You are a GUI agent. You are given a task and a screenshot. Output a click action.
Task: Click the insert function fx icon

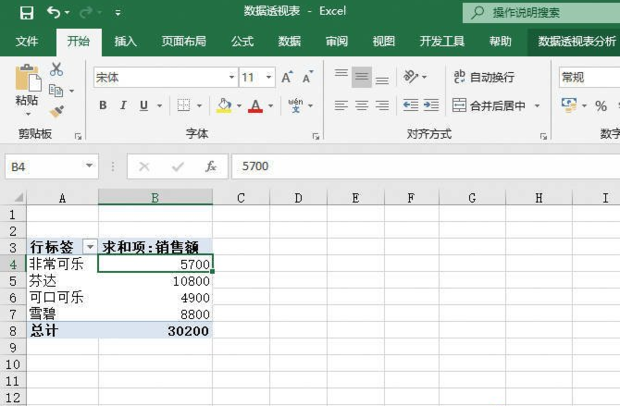(x=211, y=166)
